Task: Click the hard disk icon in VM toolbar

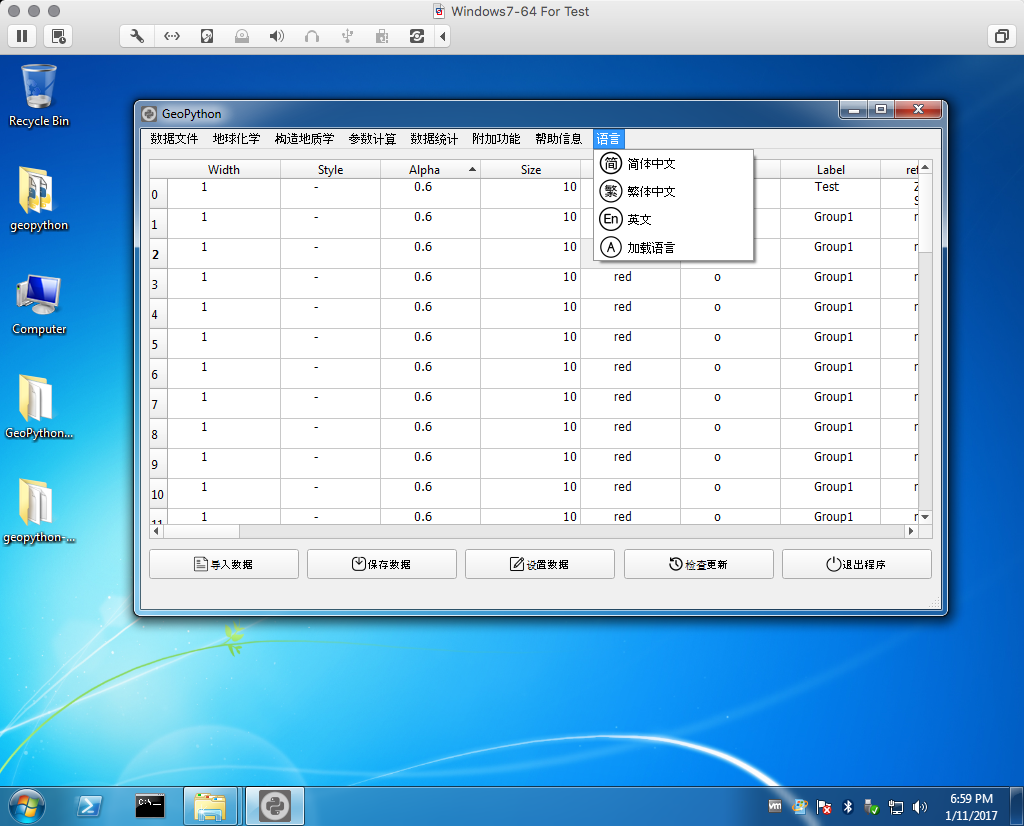Action: tap(207, 36)
